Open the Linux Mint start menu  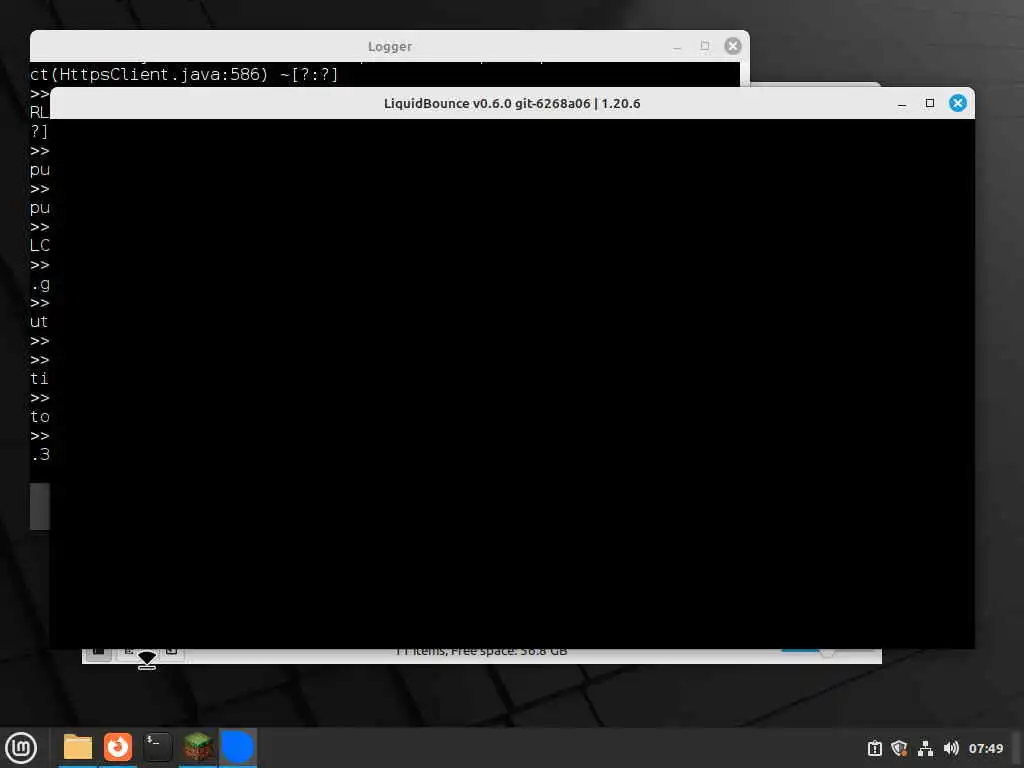21,748
